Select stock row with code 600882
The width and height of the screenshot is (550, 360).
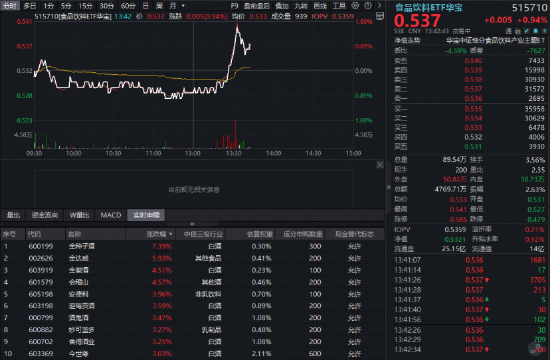[x=192, y=330]
